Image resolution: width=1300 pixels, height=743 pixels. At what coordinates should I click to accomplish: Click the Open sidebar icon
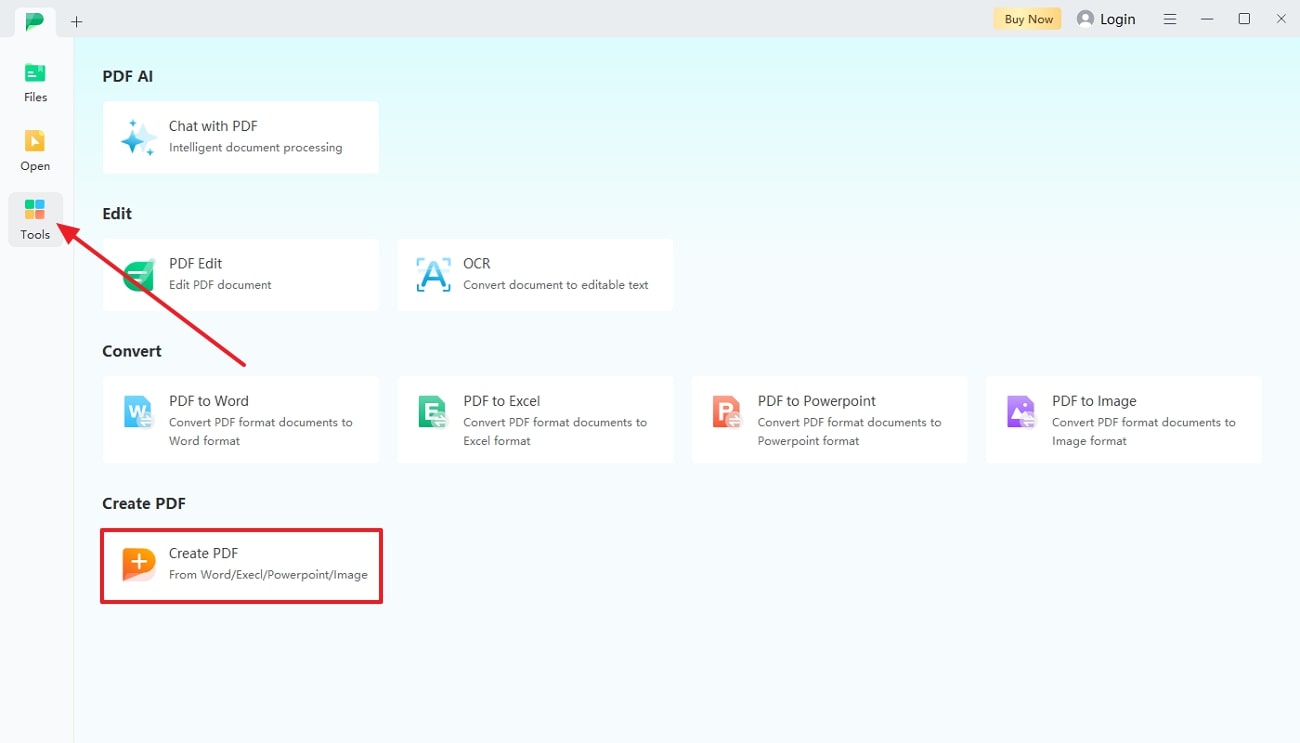click(35, 141)
